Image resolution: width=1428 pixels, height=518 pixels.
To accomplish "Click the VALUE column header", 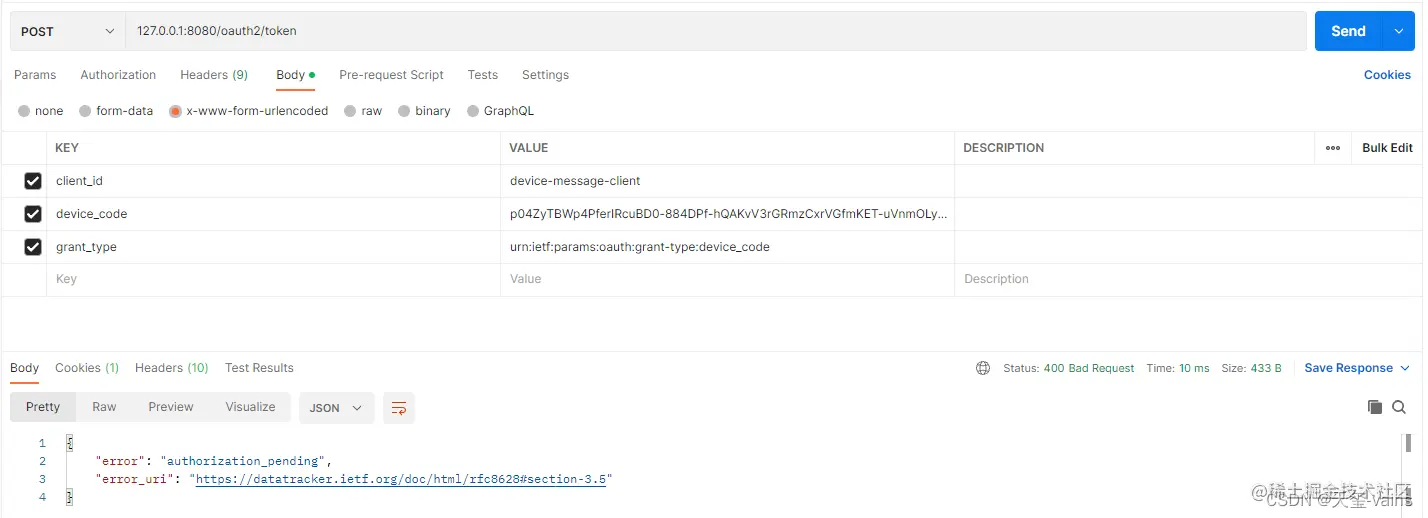I will coord(529,148).
